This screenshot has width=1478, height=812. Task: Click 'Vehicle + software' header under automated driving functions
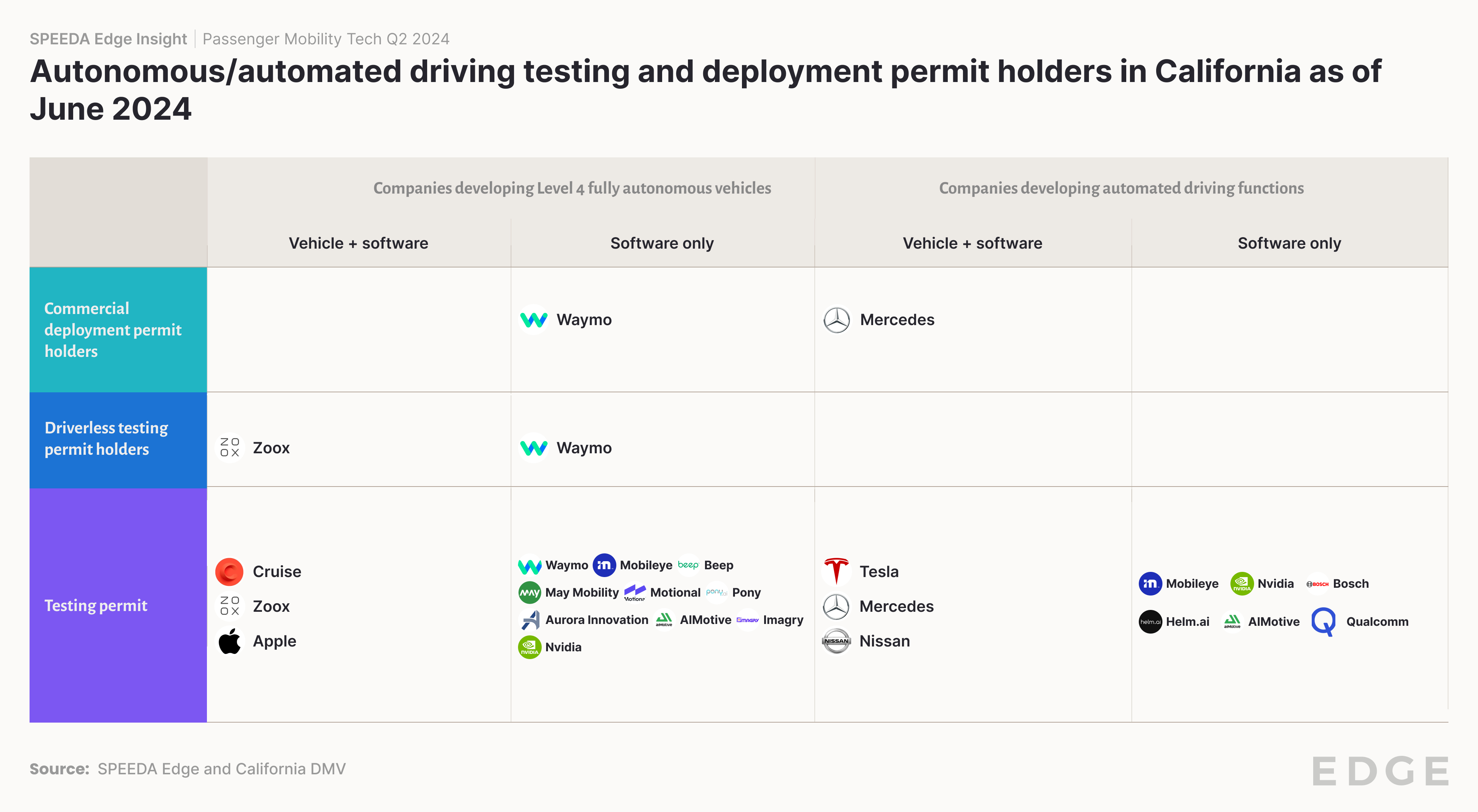(973, 243)
